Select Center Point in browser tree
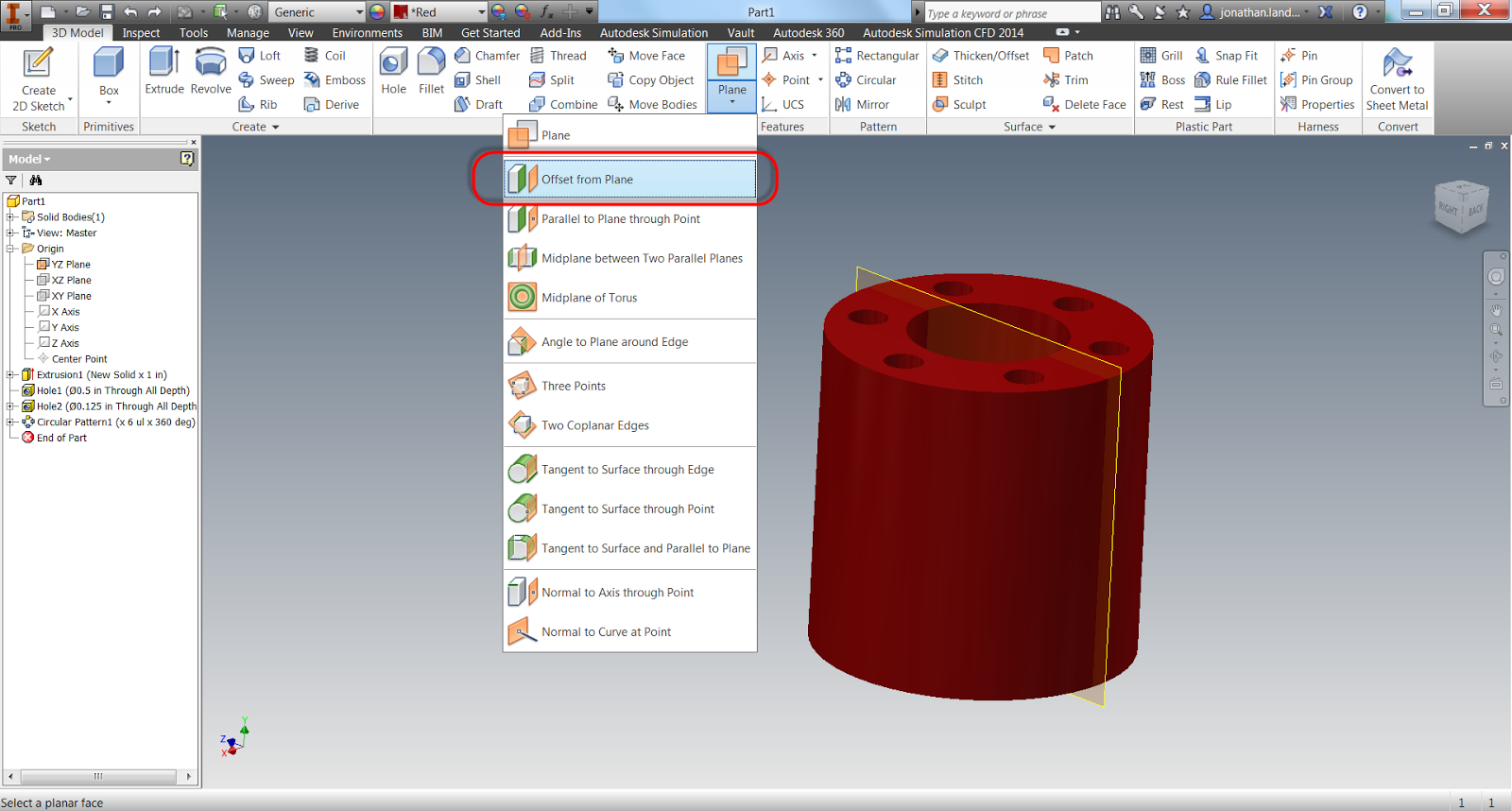This screenshot has width=1512, height=811. pyautogui.click(x=73, y=359)
